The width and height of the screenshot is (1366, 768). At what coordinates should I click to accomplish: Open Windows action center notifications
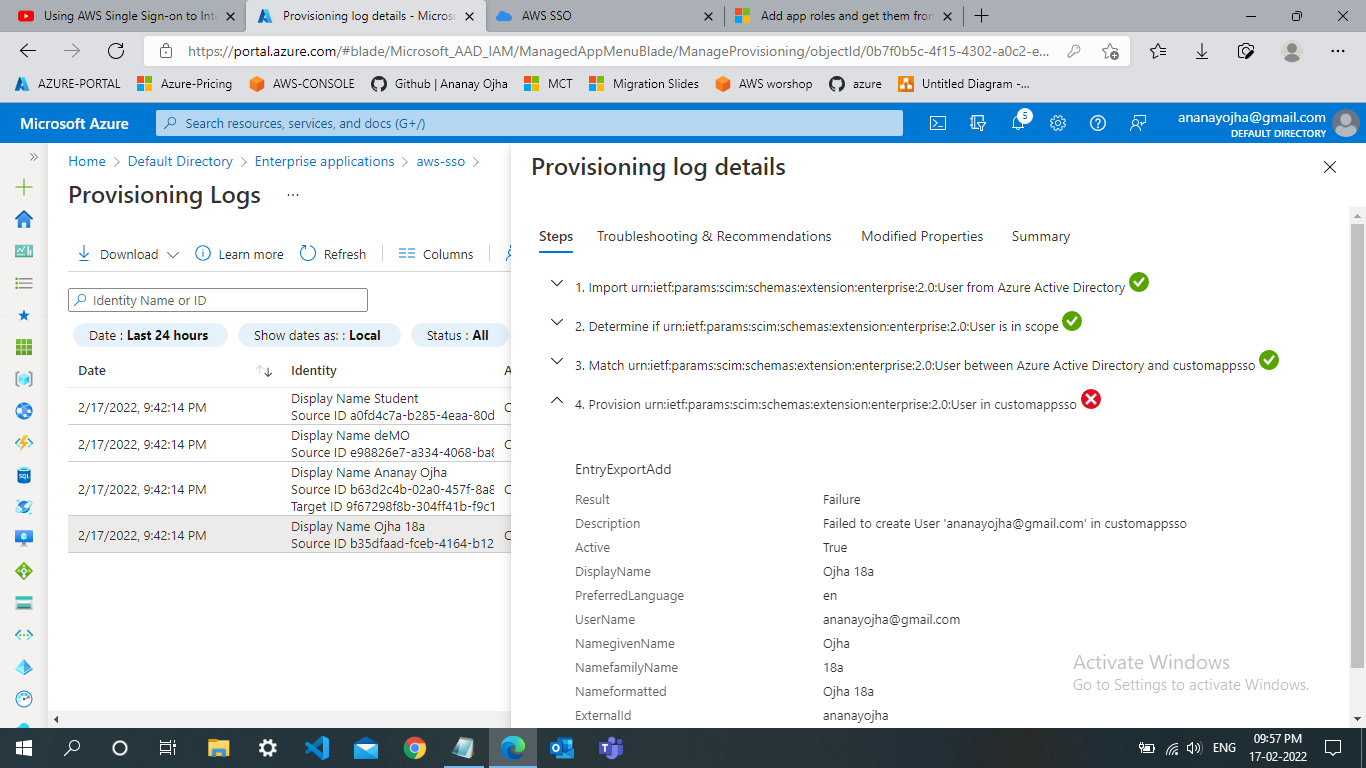point(1332,747)
